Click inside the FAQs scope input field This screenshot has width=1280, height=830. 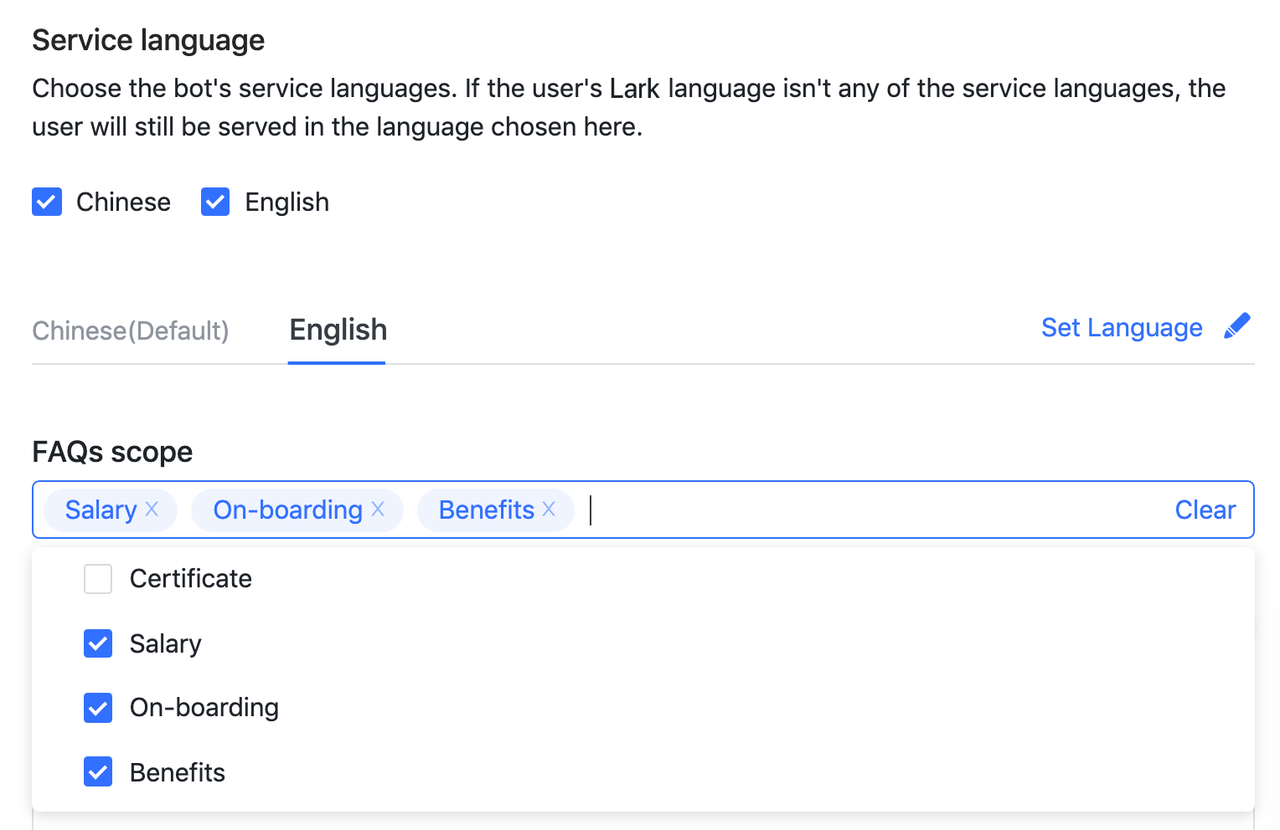(870, 510)
